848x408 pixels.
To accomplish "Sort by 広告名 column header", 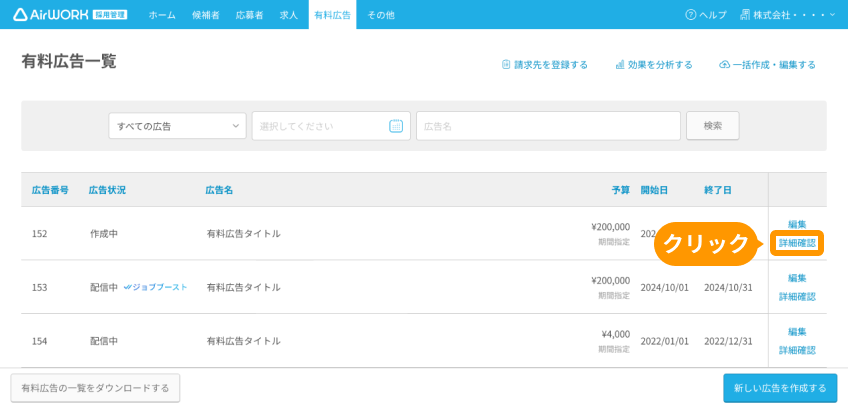I will point(219,190).
